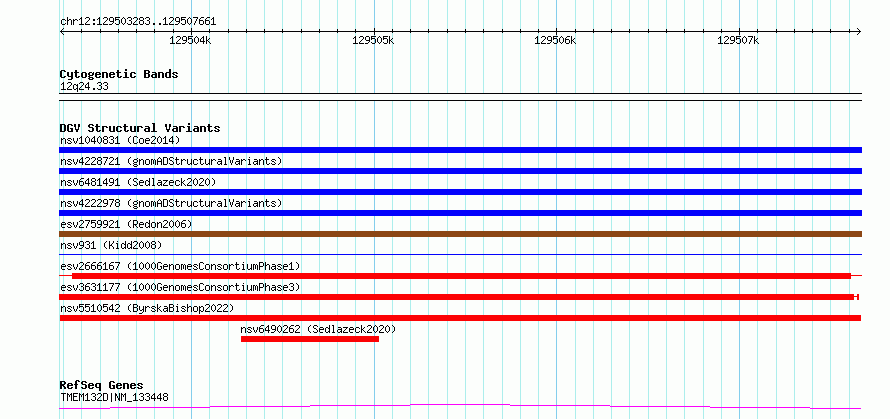Open nsv1040831 (Coe2014) variant label
Viewport: 890px width, 419px height.
click(120, 140)
